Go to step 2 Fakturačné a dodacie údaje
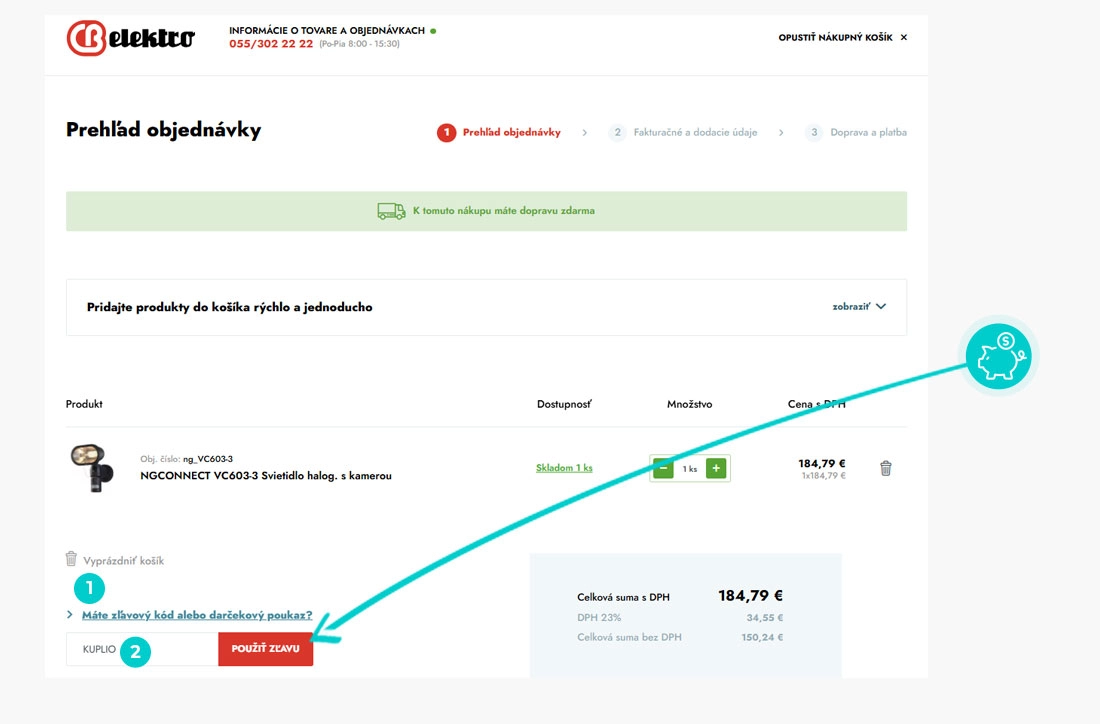 click(683, 132)
